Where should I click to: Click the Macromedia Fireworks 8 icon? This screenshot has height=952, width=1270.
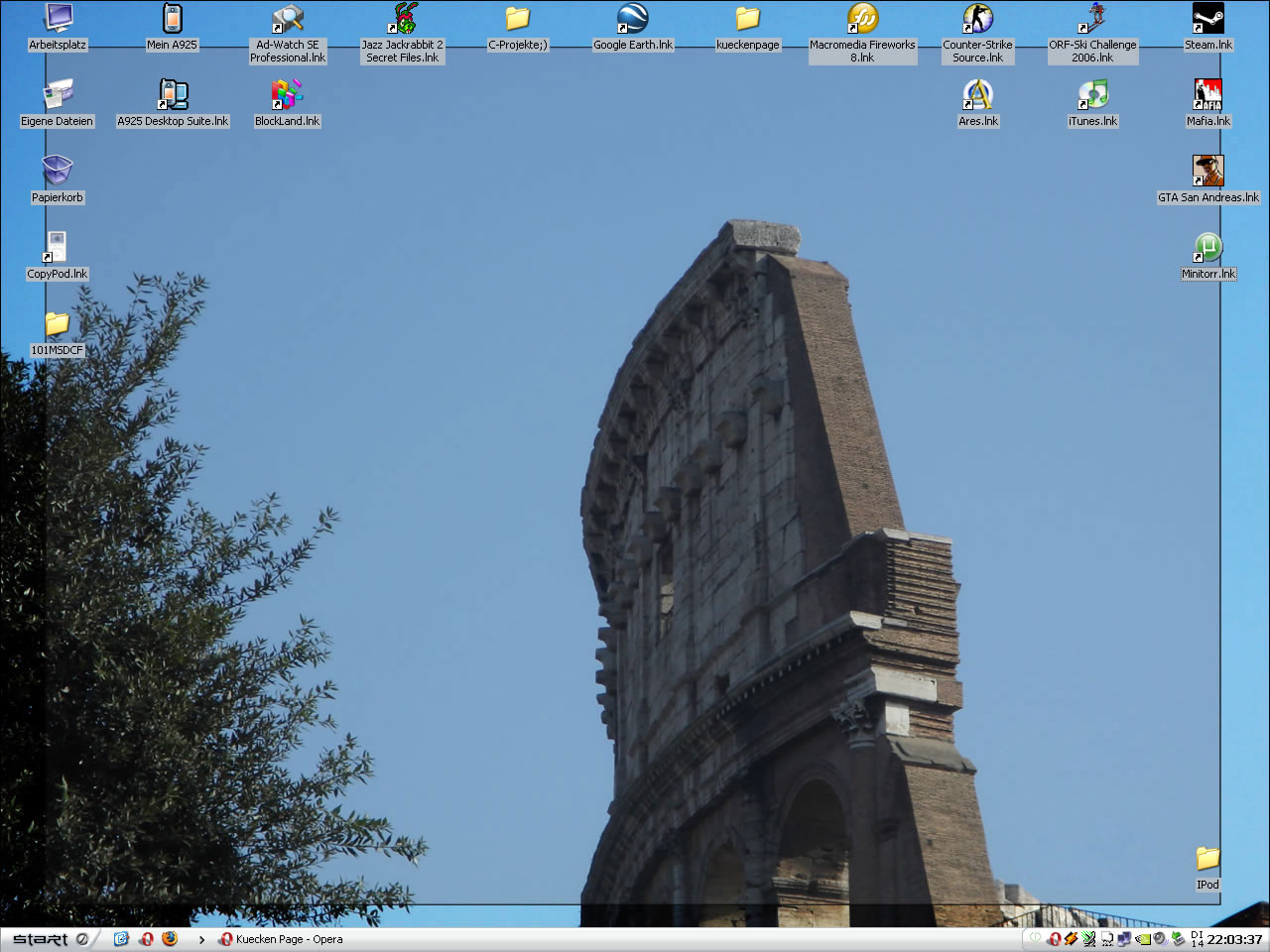click(862, 19)
